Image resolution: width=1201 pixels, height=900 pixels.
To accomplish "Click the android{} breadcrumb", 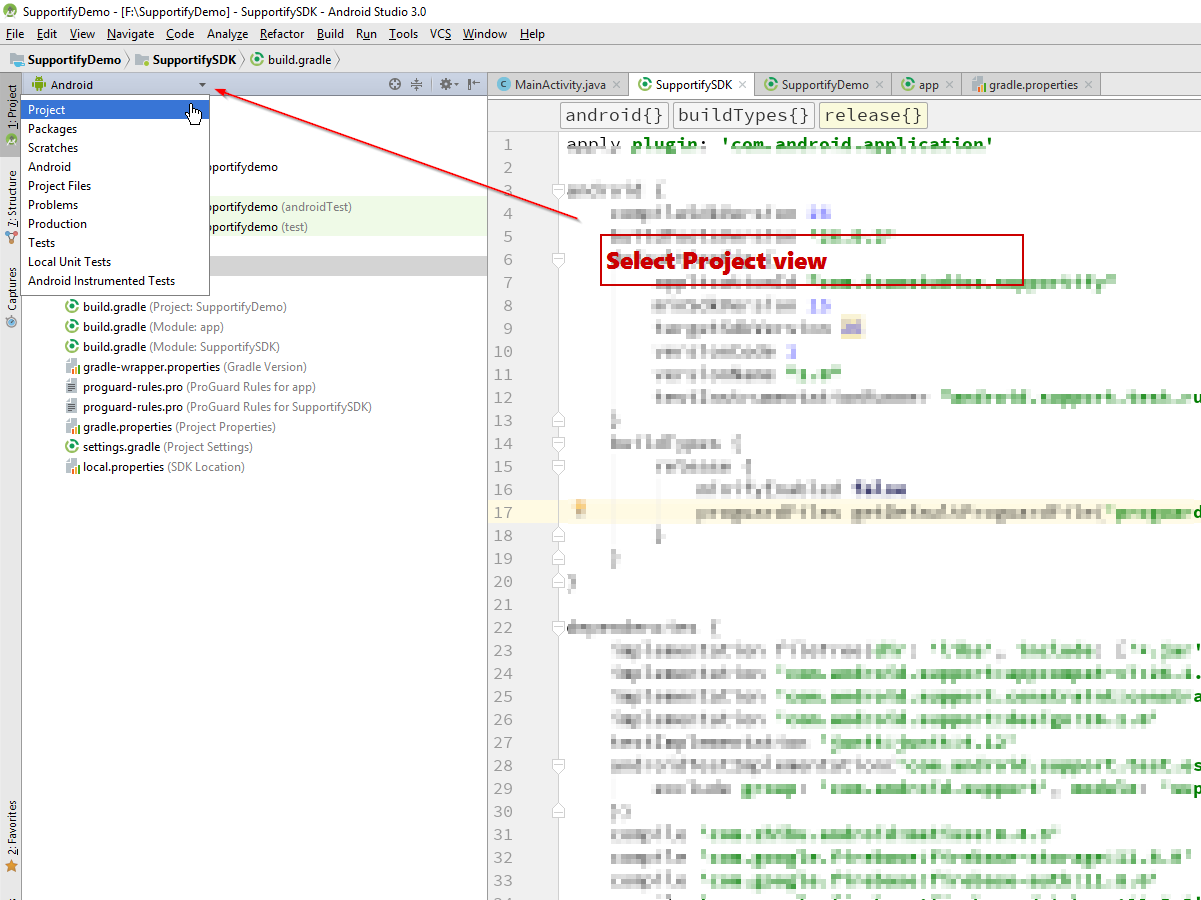I will [x=615, y=115].
